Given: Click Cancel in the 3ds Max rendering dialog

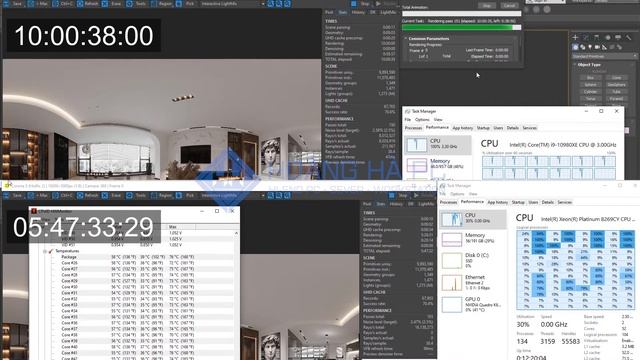Looking at the screenshot, I should click(x=509, y=6).
